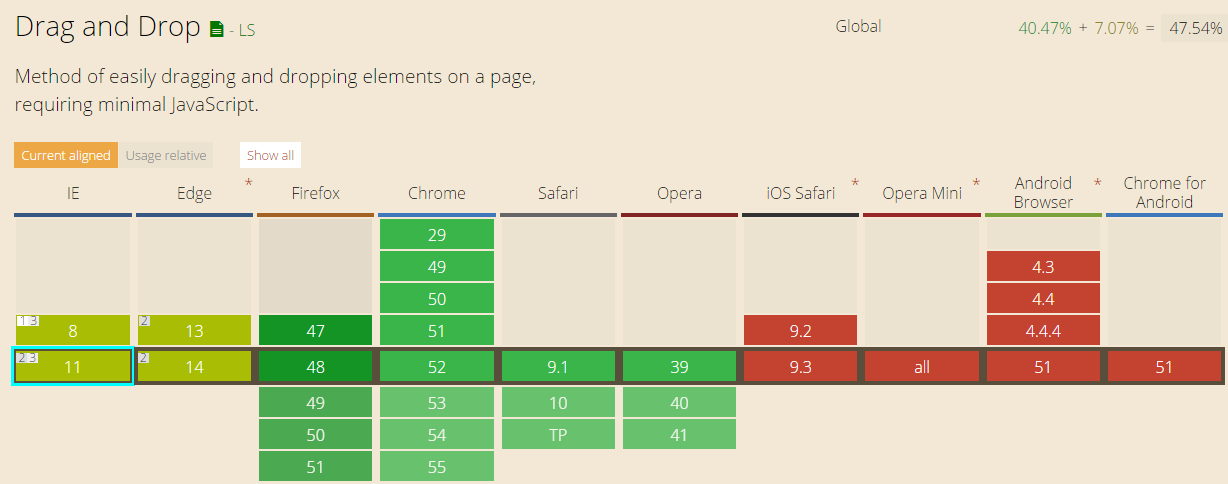Click the asterisk next to the Edge header
This screenshot has width=1228, height=484.
[248, 184]
